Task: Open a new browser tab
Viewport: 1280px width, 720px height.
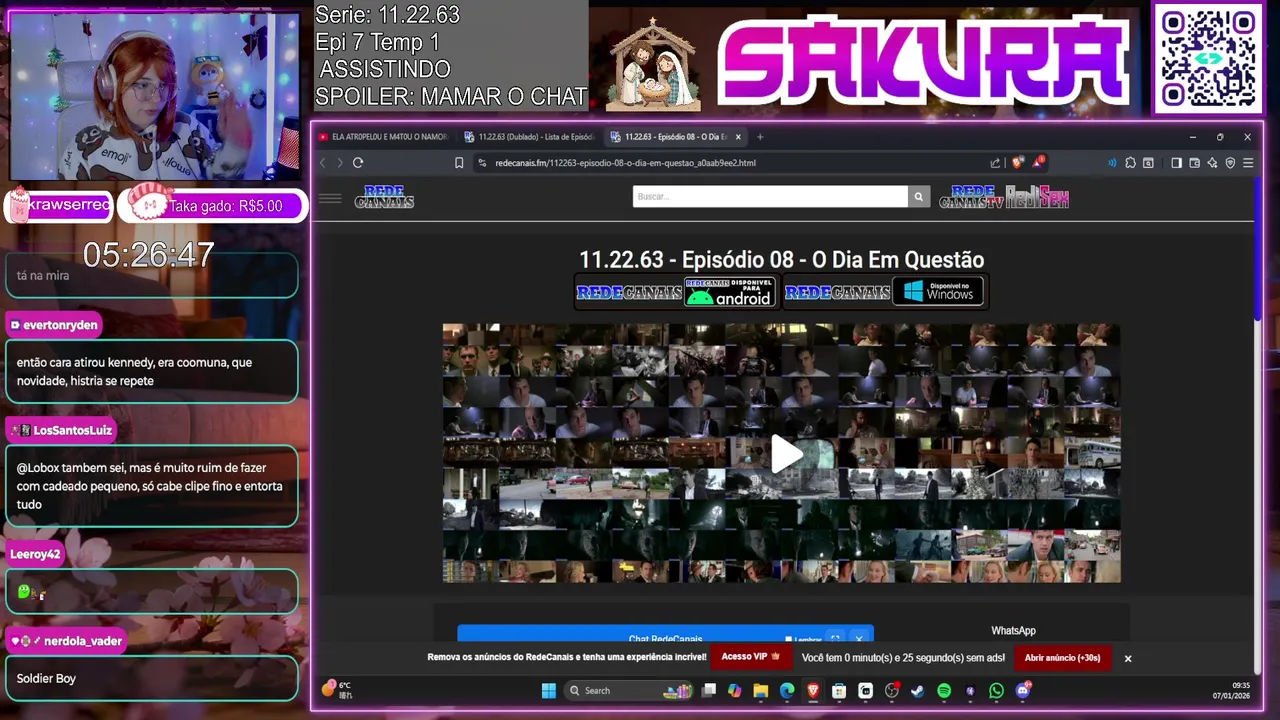Action: coord(760,137)
